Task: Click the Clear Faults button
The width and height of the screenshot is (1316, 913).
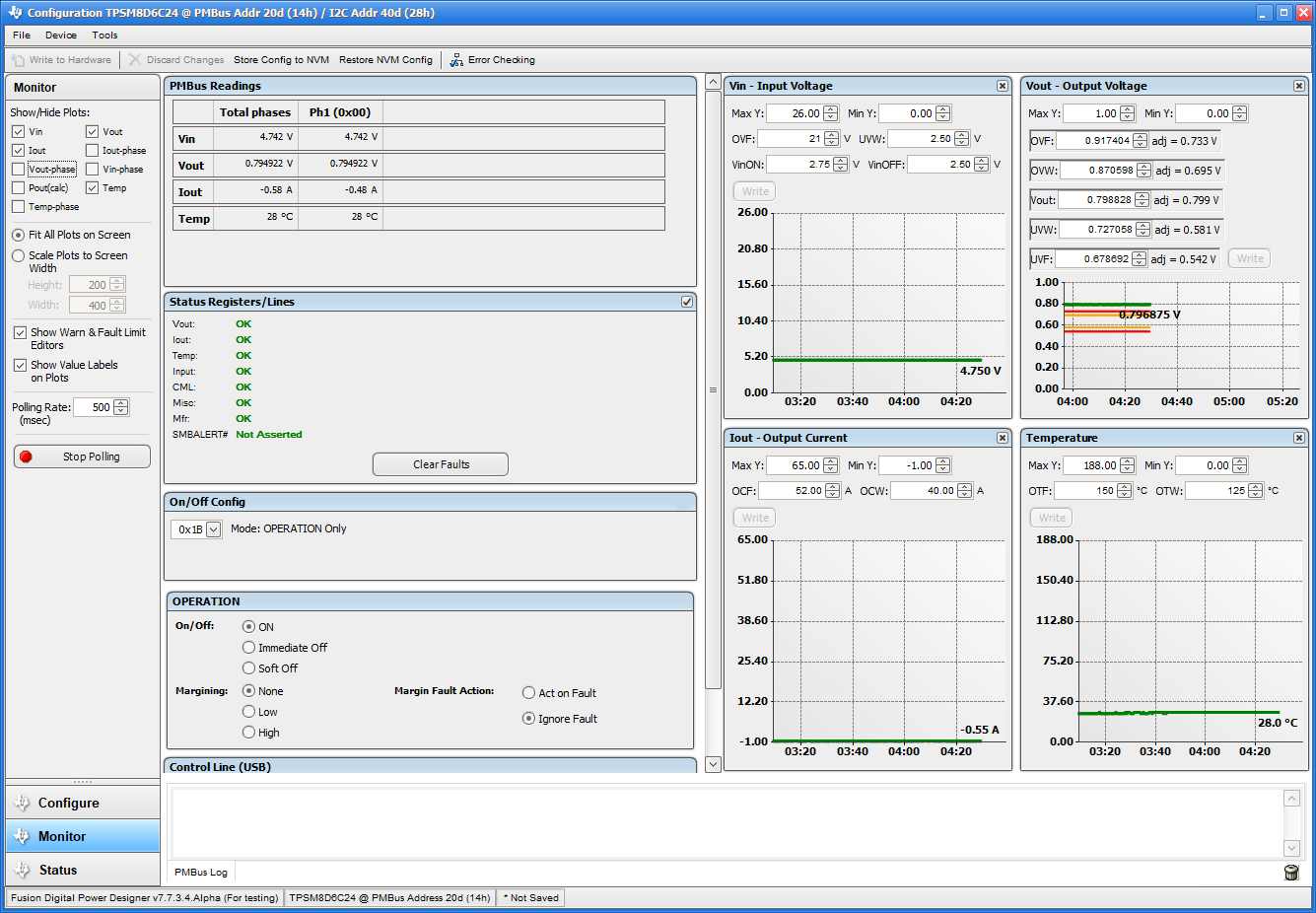Action: [x=441, y=464]
